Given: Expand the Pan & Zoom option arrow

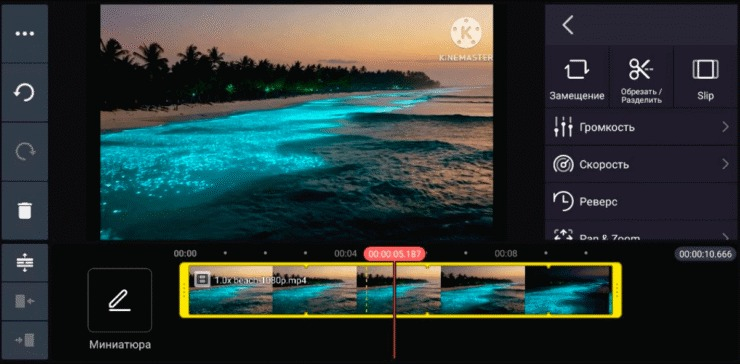Looking at the screenshot, I should [x=725, y=237].
